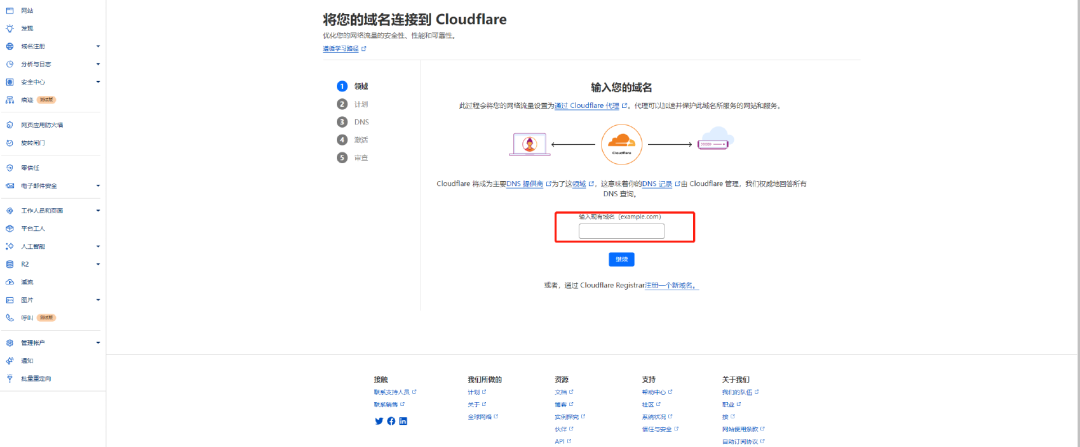Click the central Cloudflare logo in the diagram
The width and height of the screenshot is (1080, 447).
coord(621,145)
